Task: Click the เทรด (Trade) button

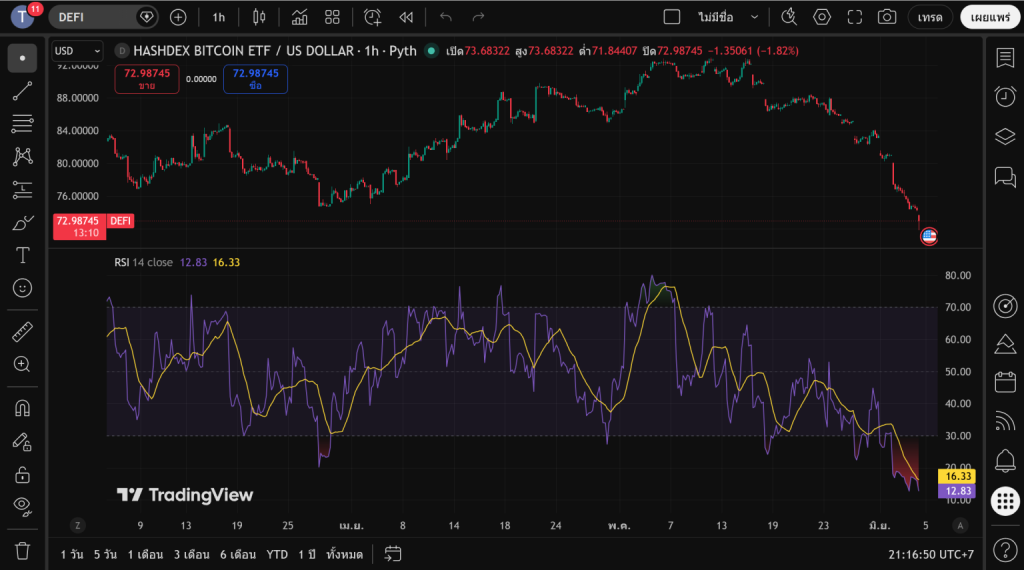Action: 930,18
